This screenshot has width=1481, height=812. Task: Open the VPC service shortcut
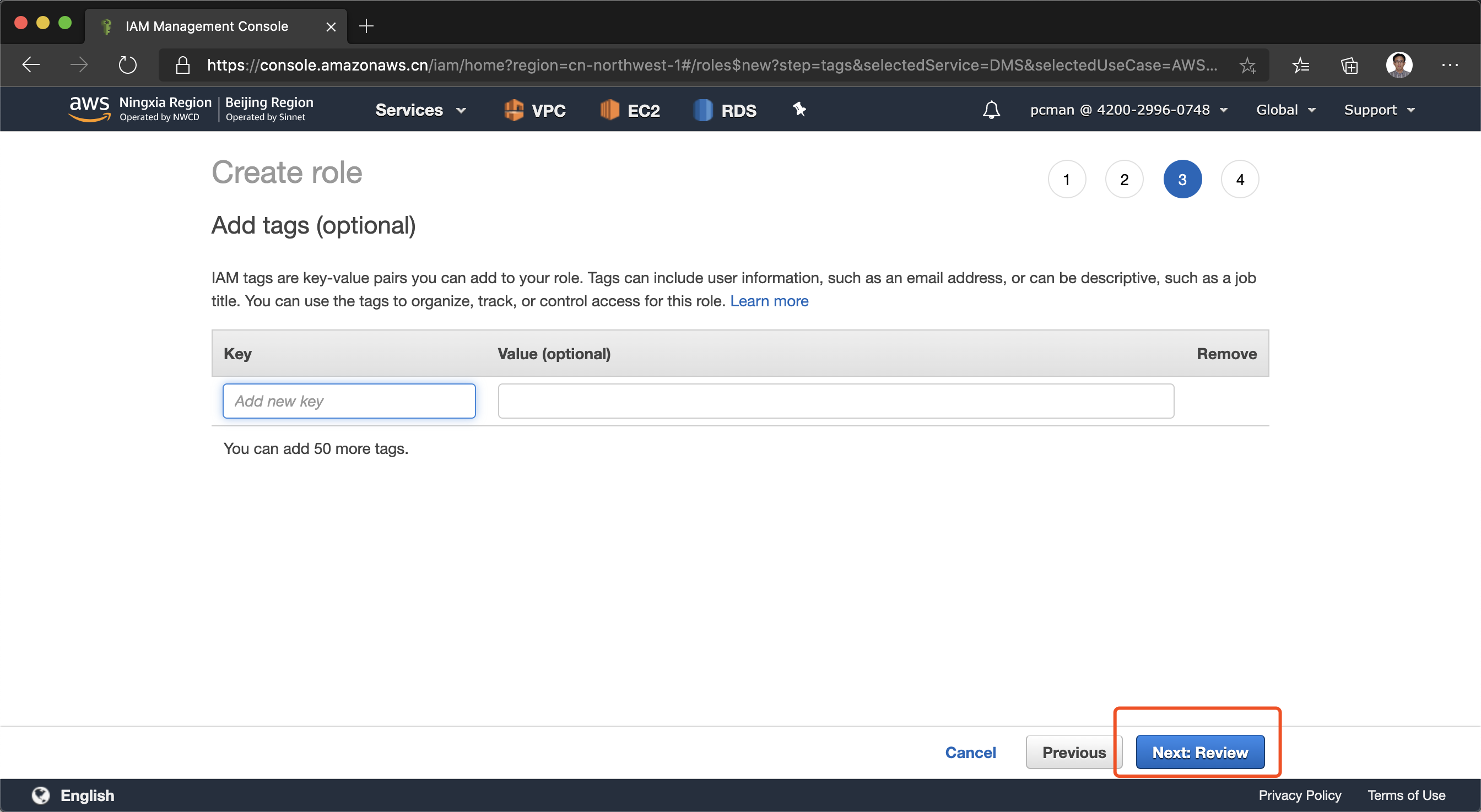(x=534, y=110)
